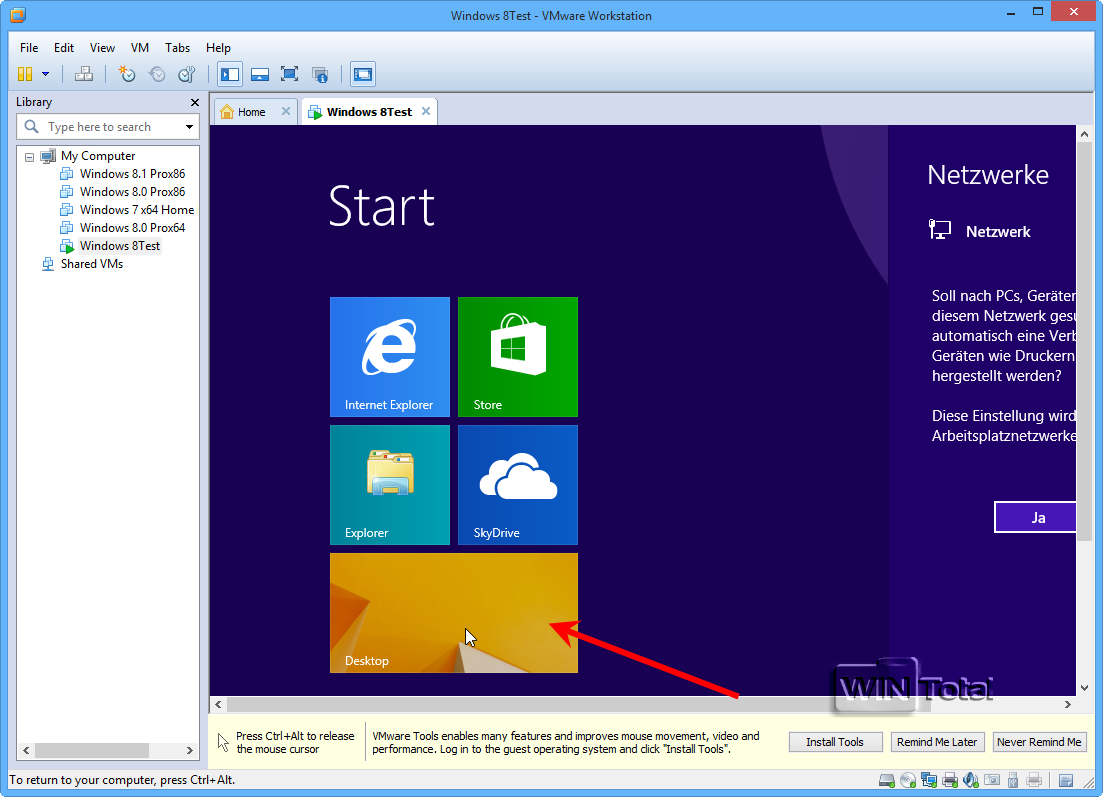1103x797 pixels.
Task: Click the Send Ctrl+Alt+Del toolbar icon
Action: [84, 74]
